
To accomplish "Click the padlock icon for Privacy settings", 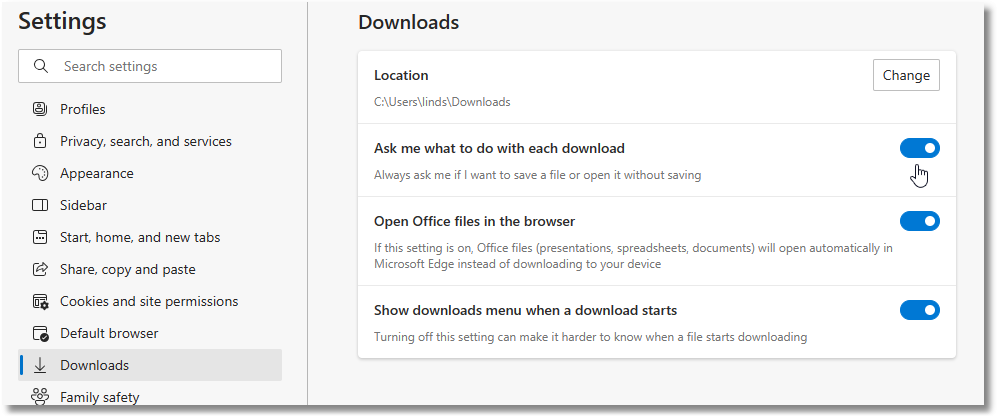I will pos(40,141).
